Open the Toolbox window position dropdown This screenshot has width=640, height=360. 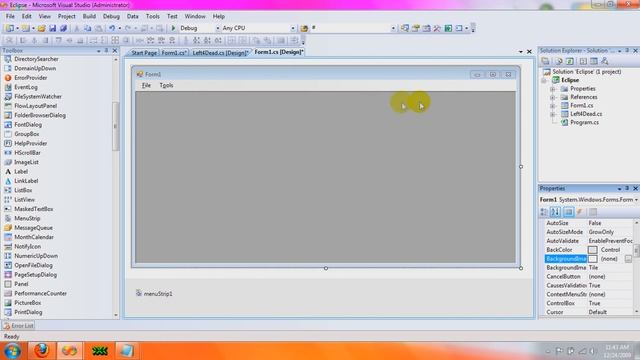(x=98, y=51)
